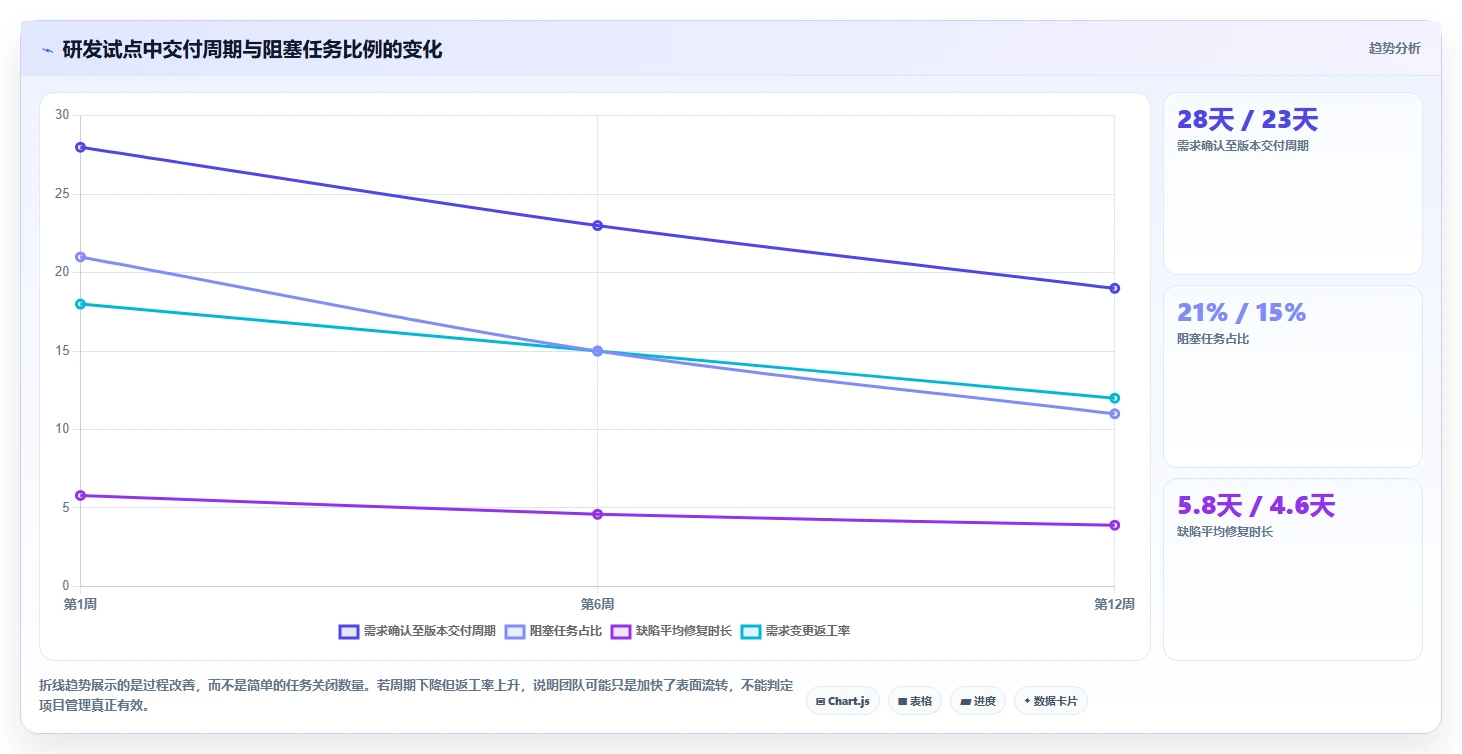Click the delivery cycle data point at 28 in week 1
This screenshot has width=1462, height=754.
tap(80, 147)
